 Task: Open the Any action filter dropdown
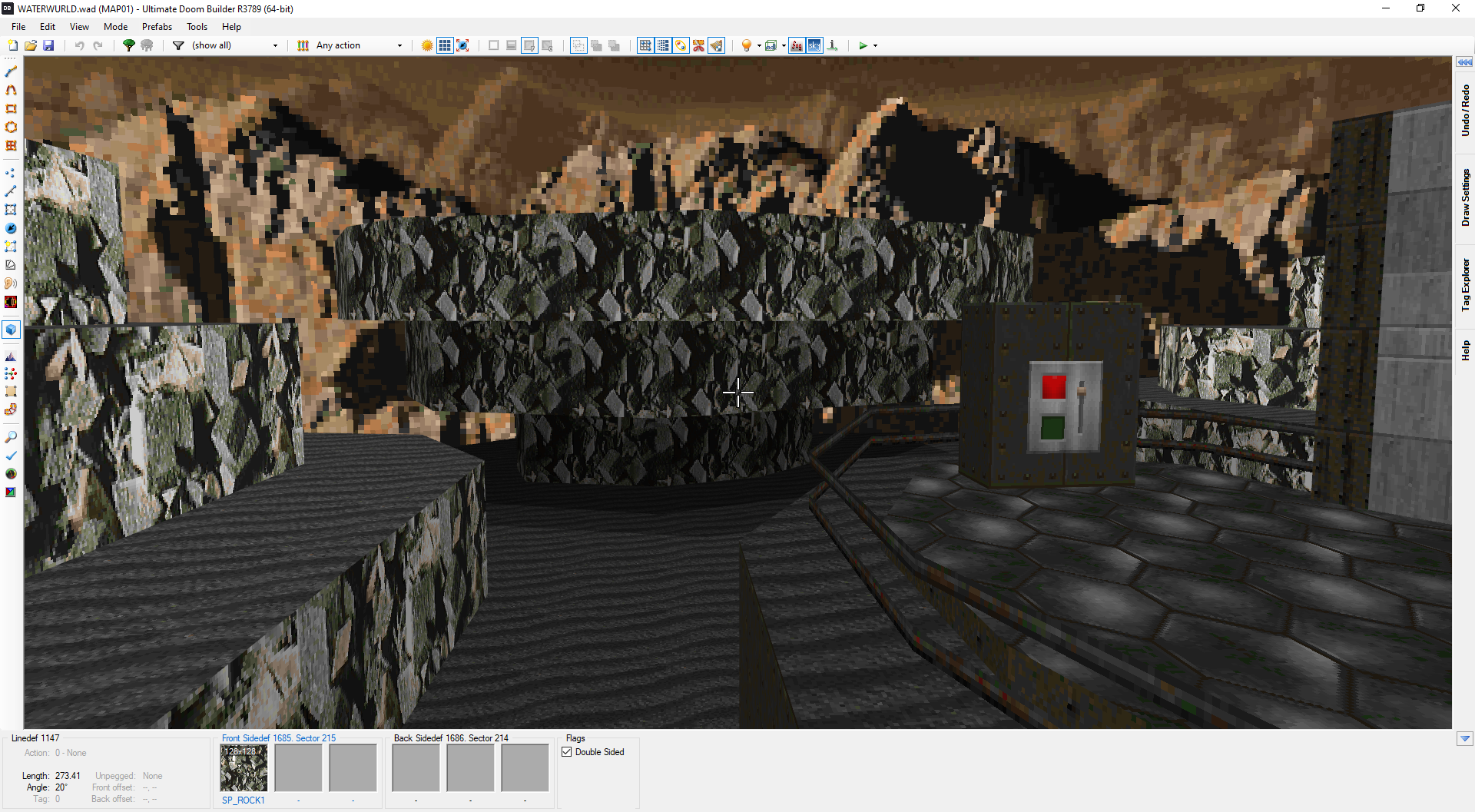[x=359, y=45]
